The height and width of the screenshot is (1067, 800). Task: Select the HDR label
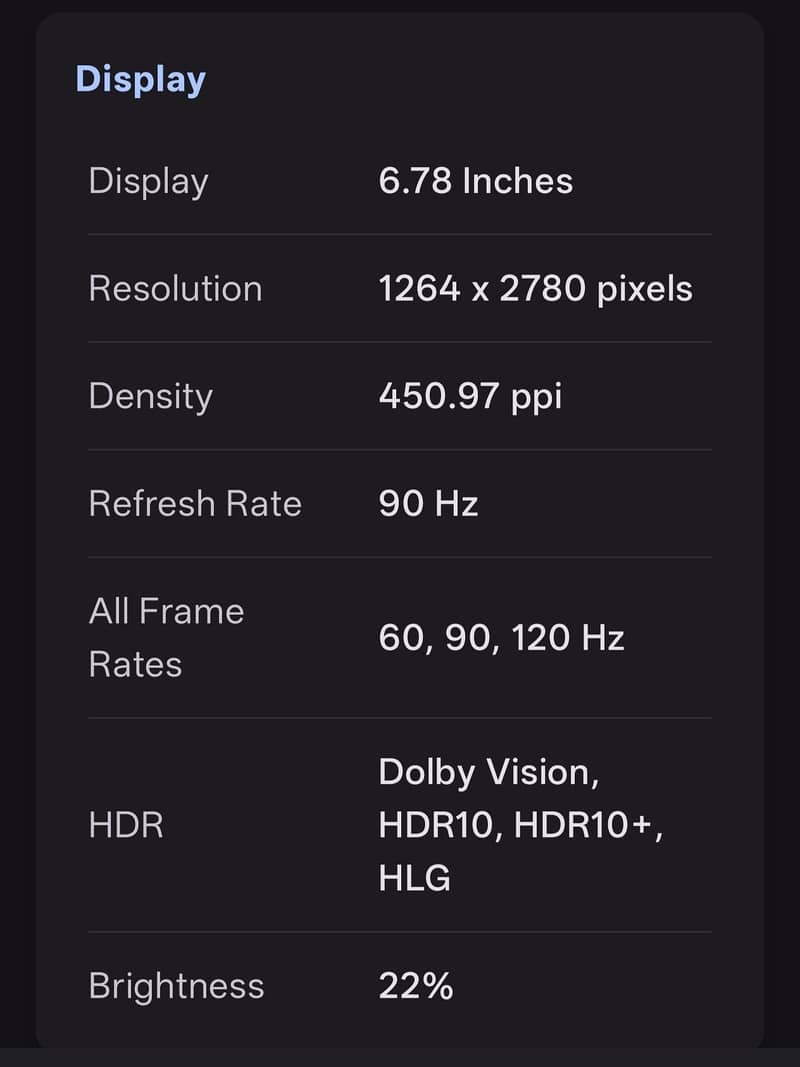126,825
